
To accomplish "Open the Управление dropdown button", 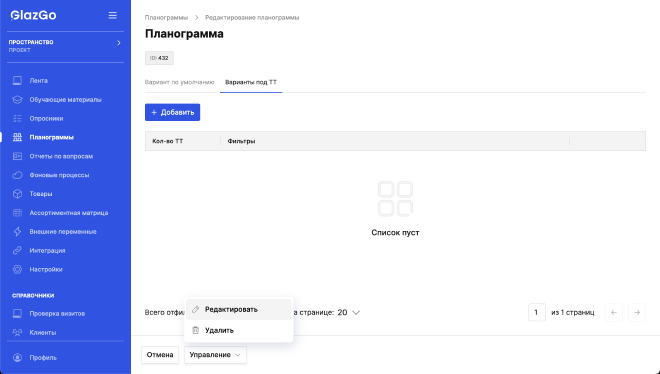I will [215, 355].
